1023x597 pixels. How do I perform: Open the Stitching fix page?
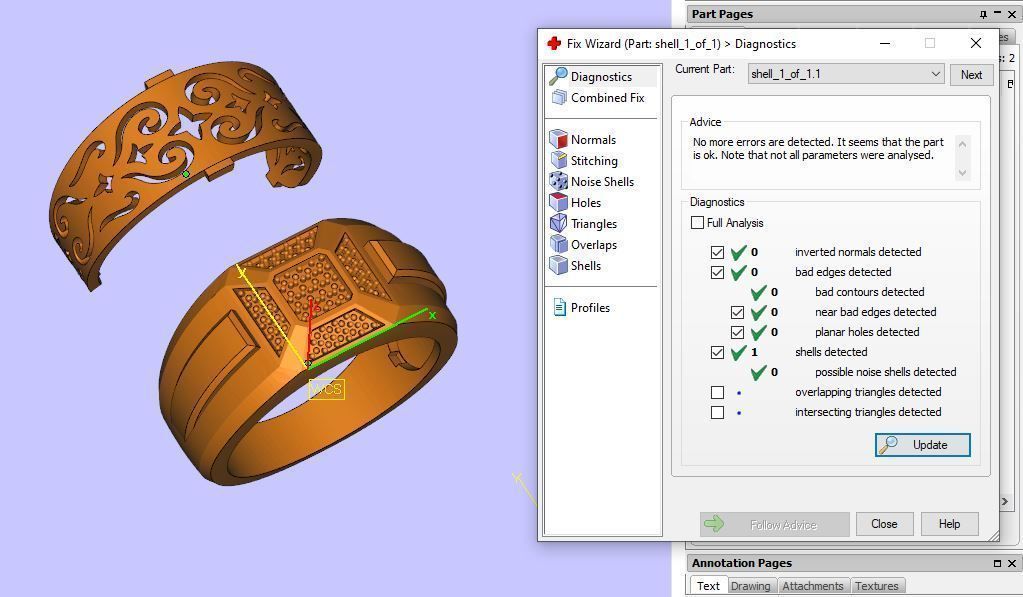click(594, 160)
